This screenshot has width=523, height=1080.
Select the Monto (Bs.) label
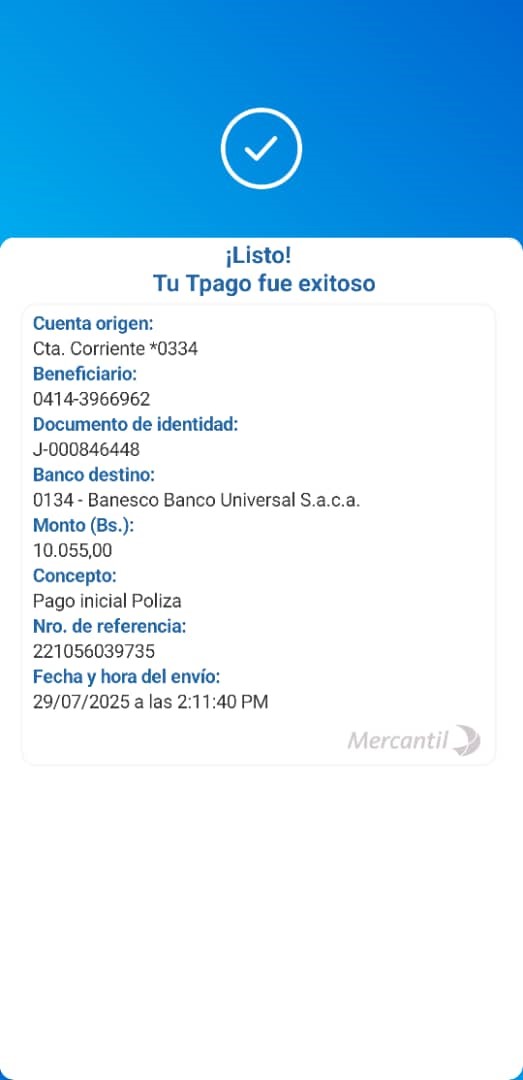tap(83, 526)
